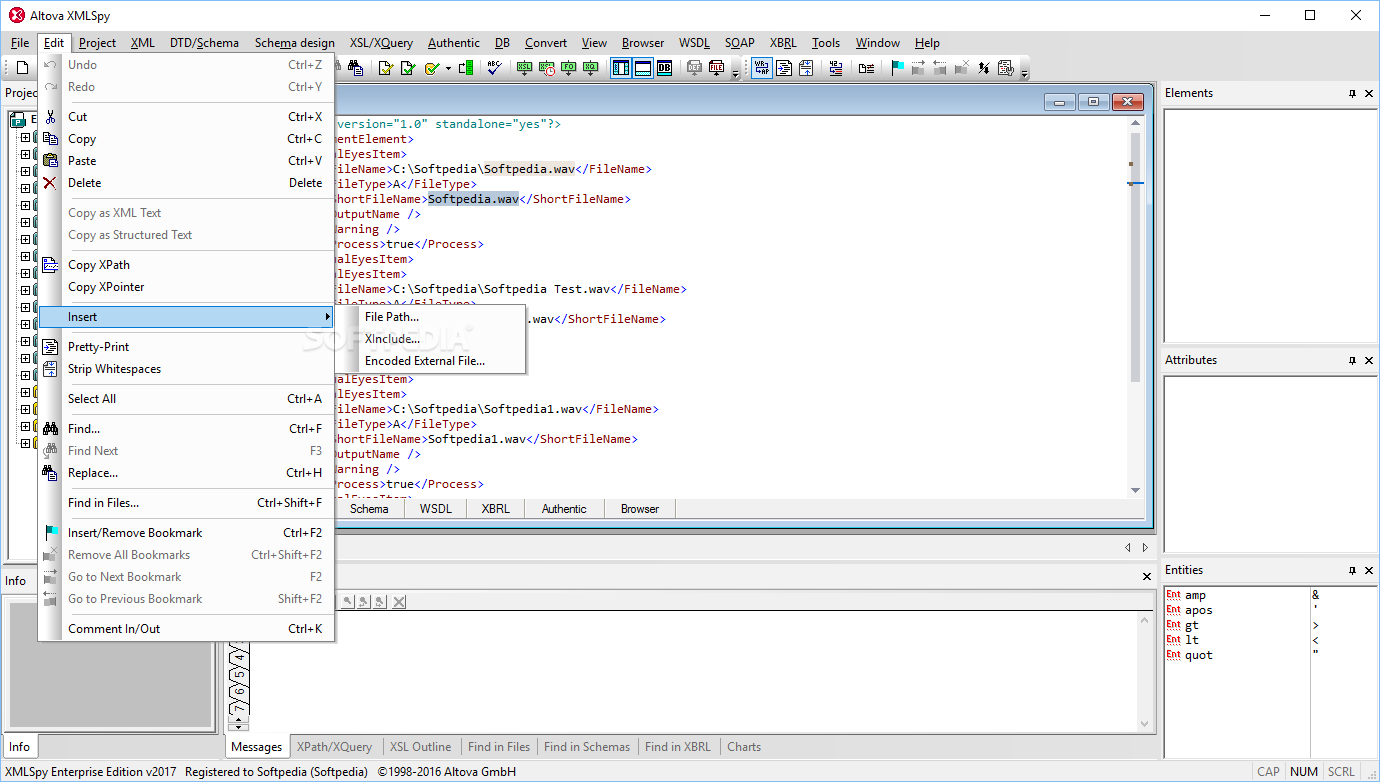1380x782 pixels.
Task: Click the Check well-formedness toolbar icon
Action: pos(384,68)
